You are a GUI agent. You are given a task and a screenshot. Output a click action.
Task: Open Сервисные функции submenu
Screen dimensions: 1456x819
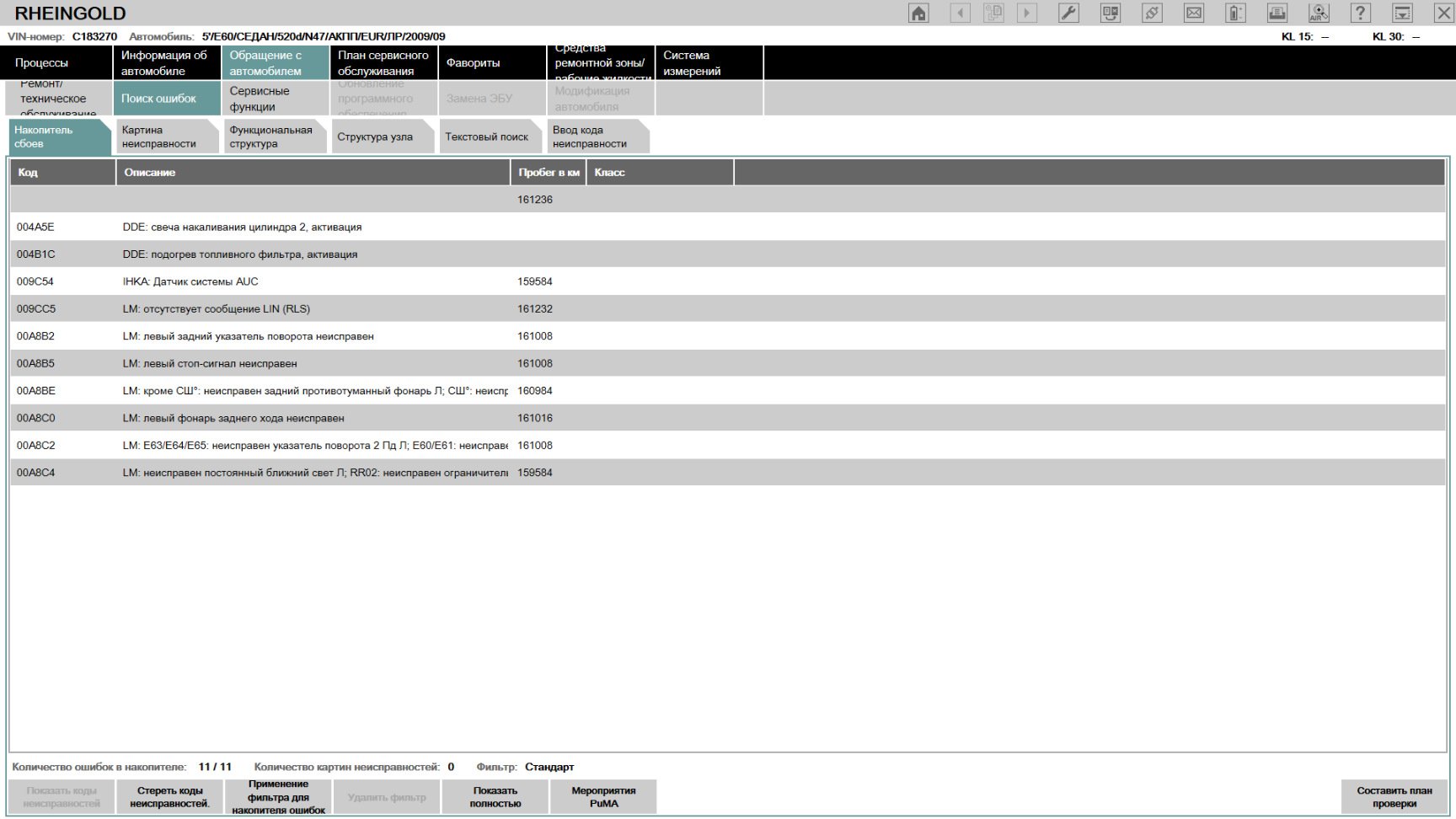coord(275,99)
